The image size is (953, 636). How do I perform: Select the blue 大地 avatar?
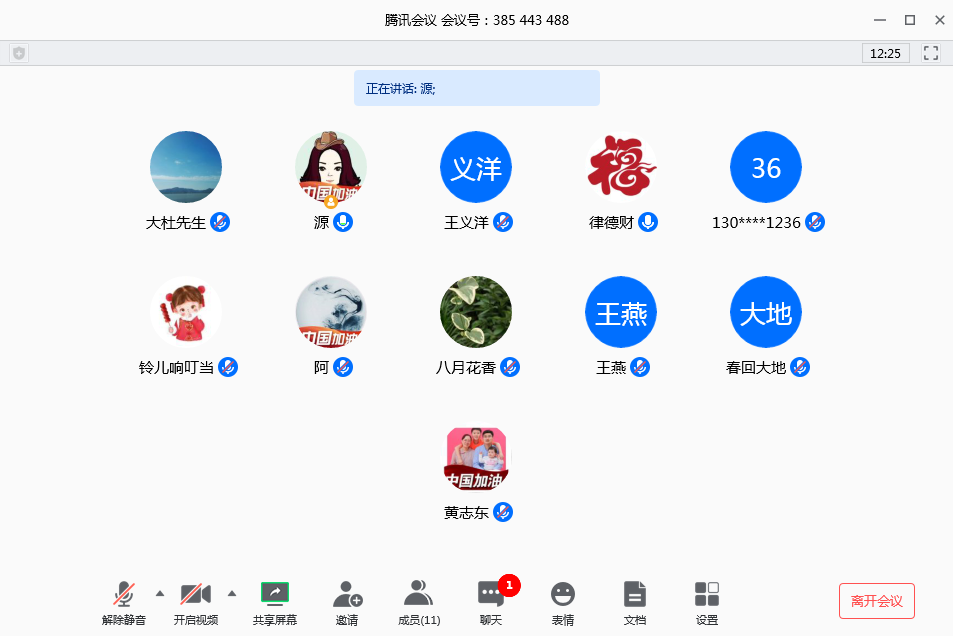point(766,312)
